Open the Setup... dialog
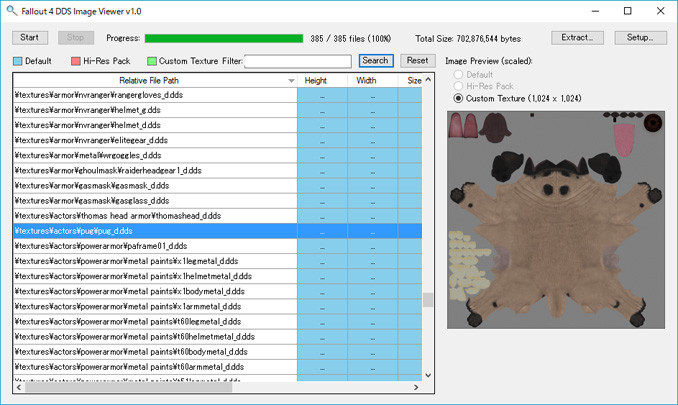The image size is (678, 405). tap(640, 38)
